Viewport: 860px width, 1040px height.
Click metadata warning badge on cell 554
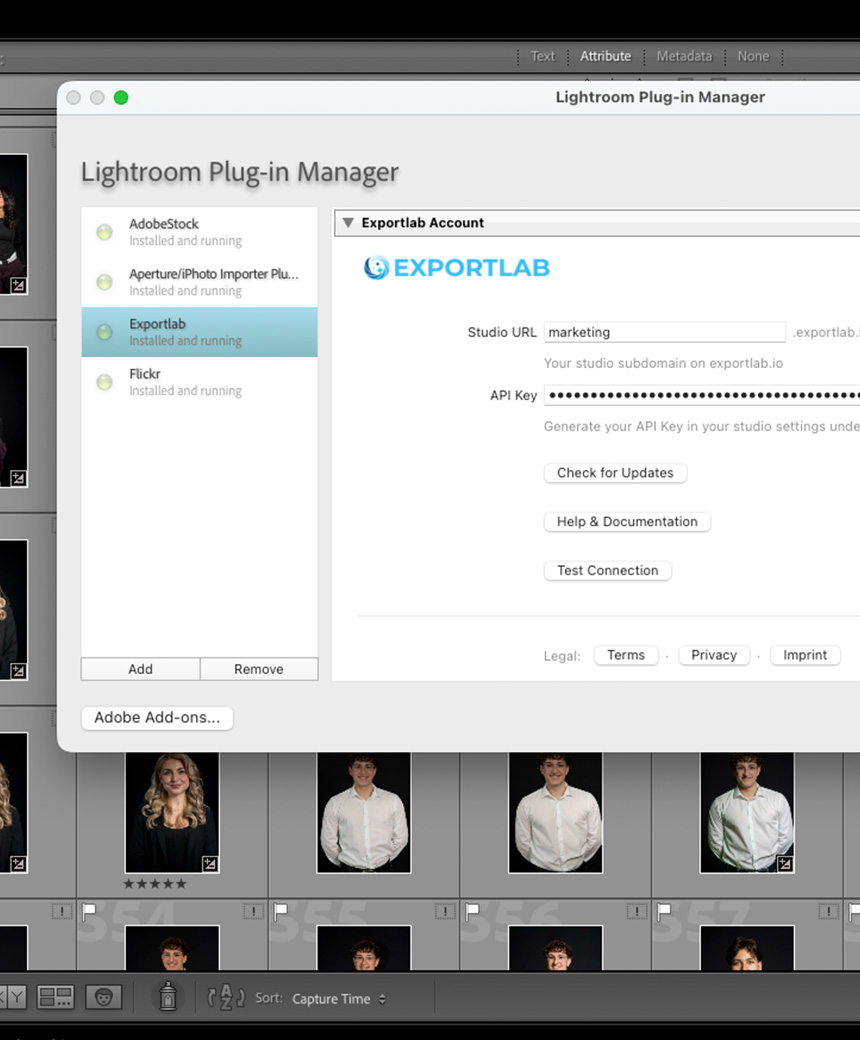pos(253,911)
